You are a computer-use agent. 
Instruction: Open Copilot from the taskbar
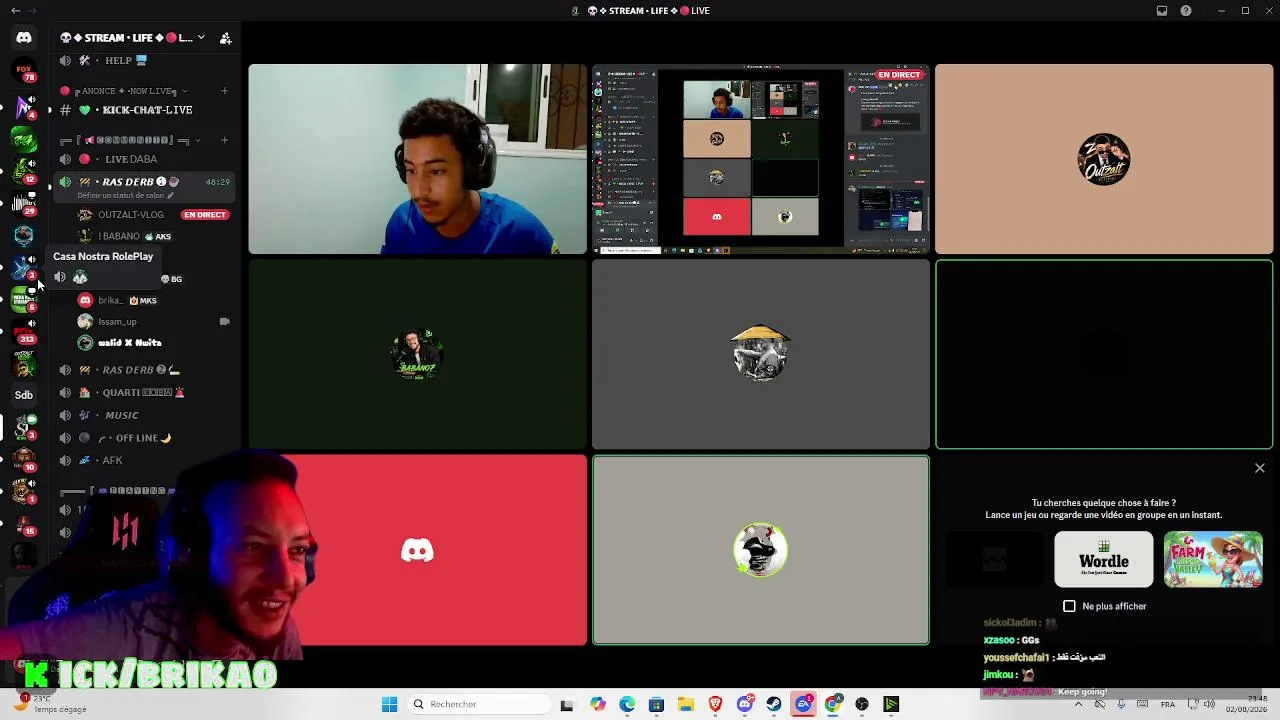pyautogui.click(x=598, y=704)
